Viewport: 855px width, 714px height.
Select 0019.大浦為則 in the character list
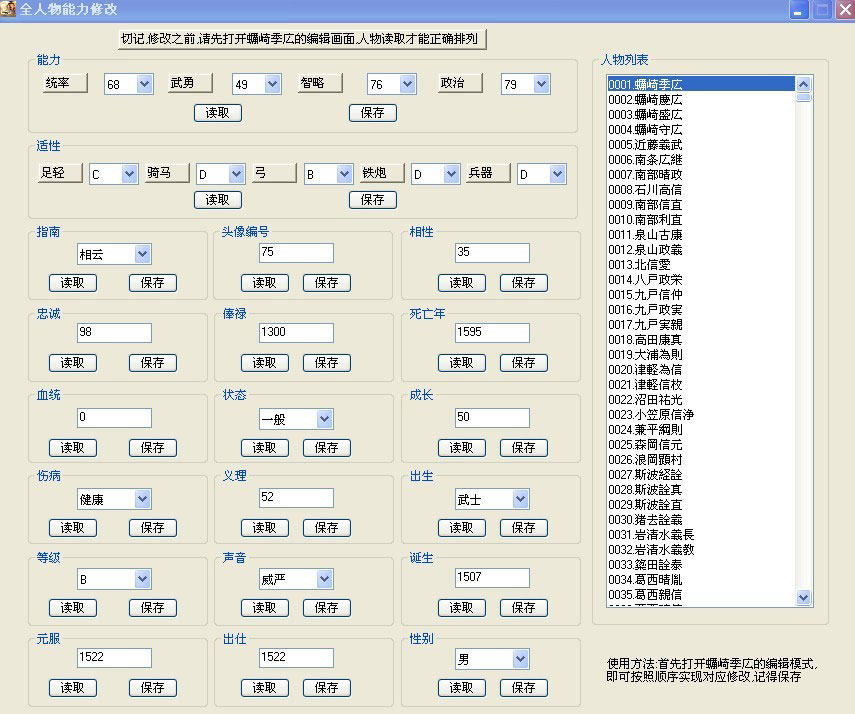(x=645, y=354)
